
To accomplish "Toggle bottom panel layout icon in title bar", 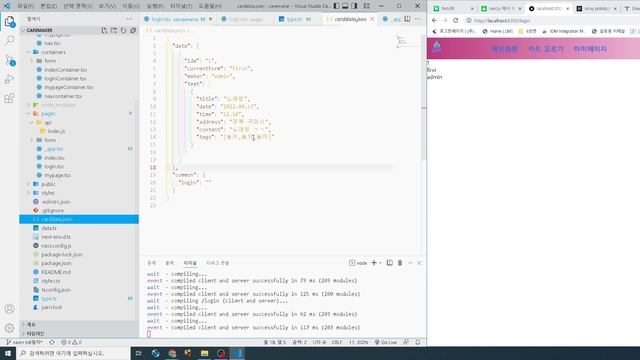I will coord(345,6).
